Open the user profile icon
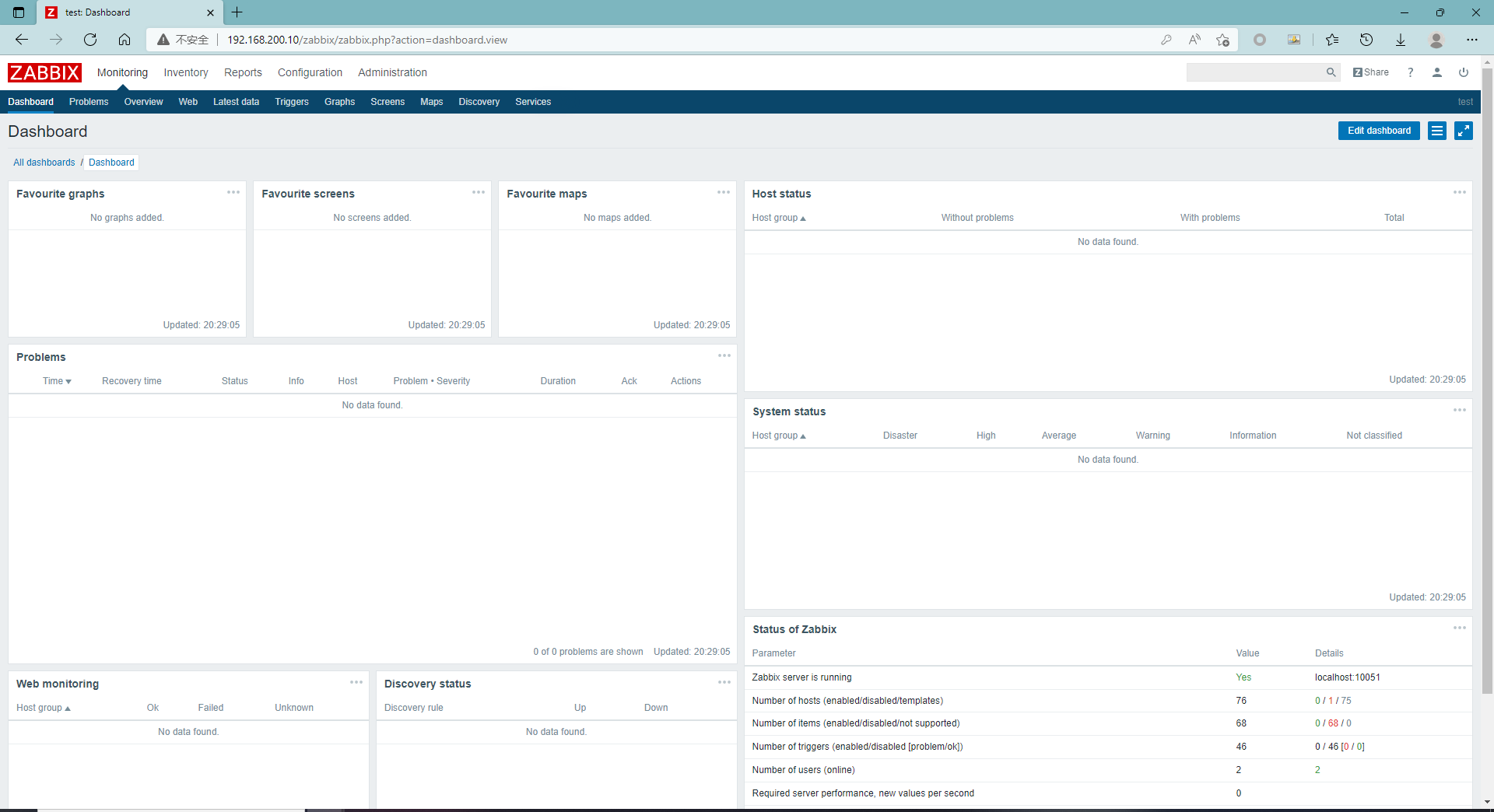 (1437, 72)
